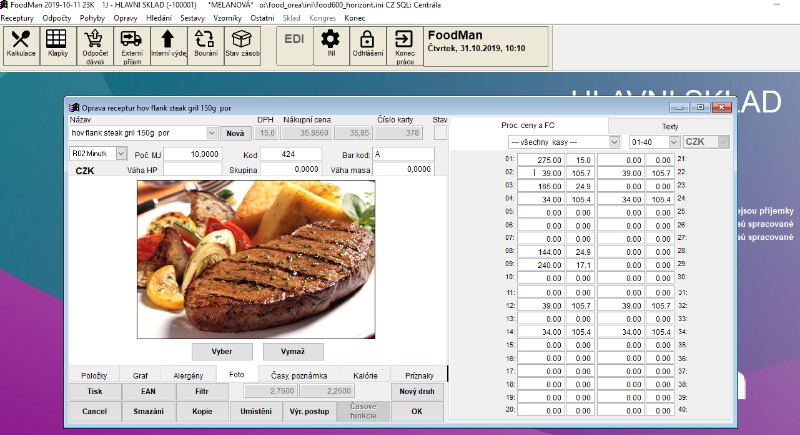The height and width of the screenshot is (435, 800).
Task: Click price row 01 value 275.00
Action: [541, 160]
